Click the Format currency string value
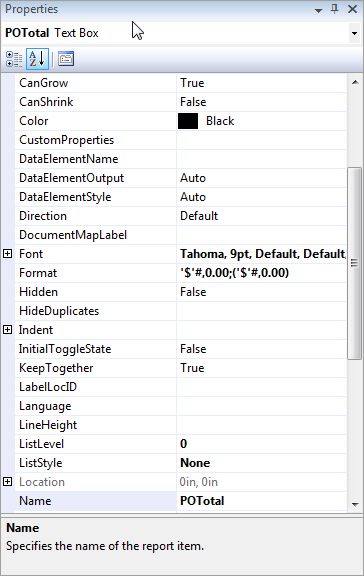Viewport: 364px width, 576px height. (x=235, y=273)
